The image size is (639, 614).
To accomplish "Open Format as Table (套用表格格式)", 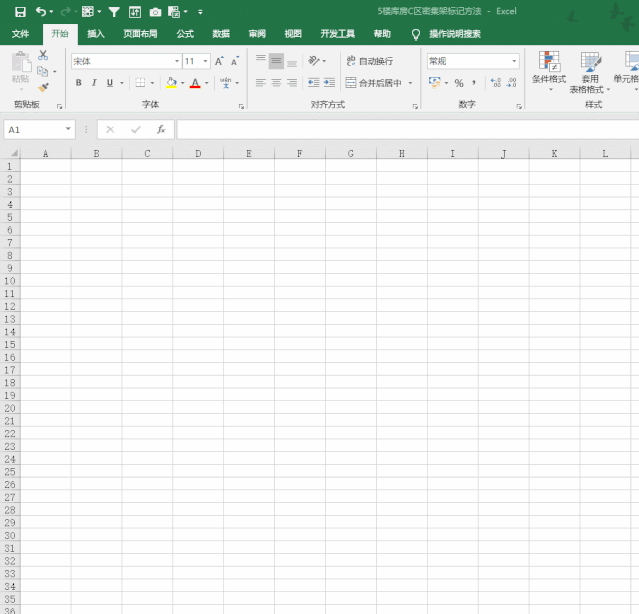I will tap(589, 73).
